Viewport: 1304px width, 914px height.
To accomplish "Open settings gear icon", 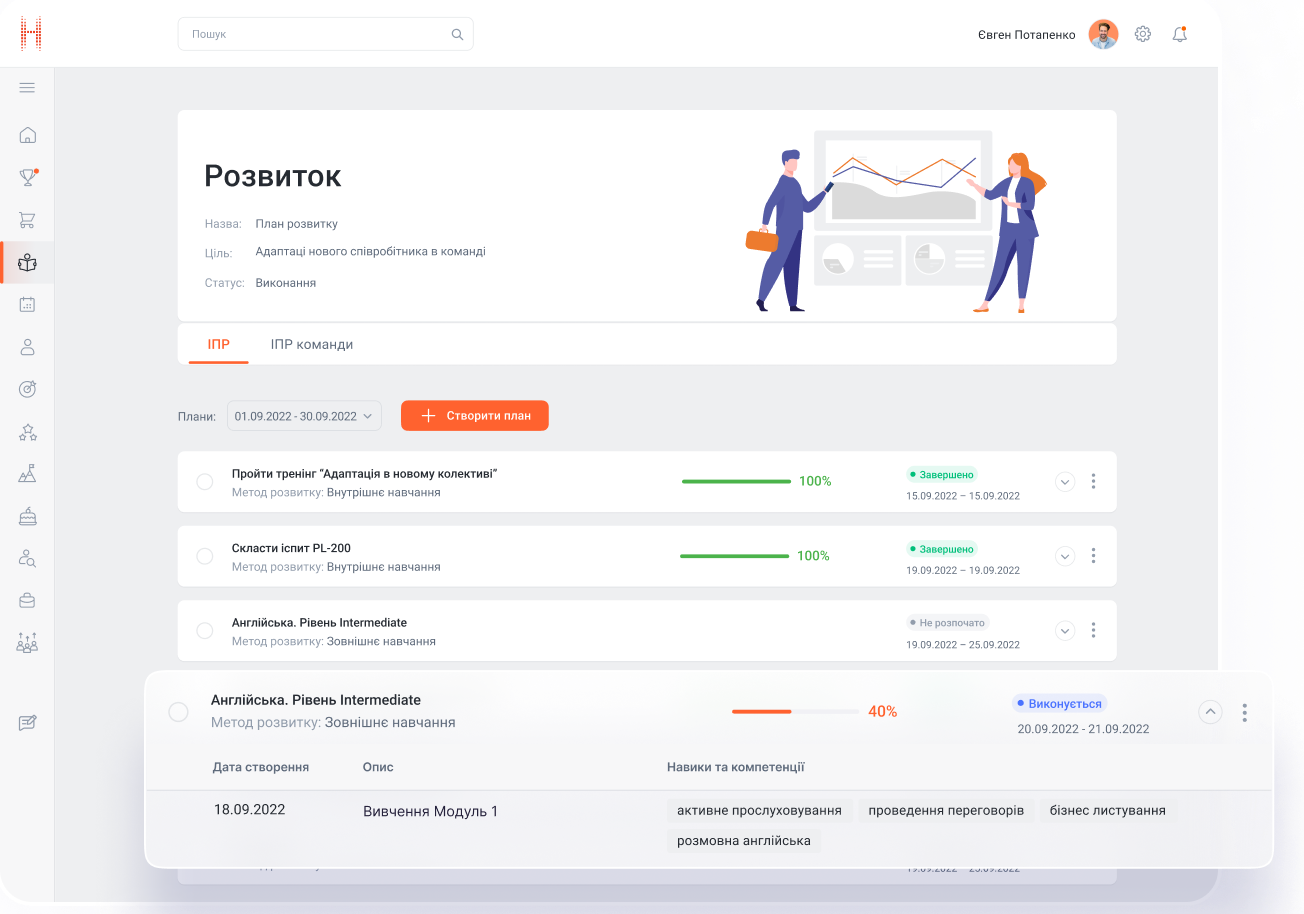I will point(1143,34).
